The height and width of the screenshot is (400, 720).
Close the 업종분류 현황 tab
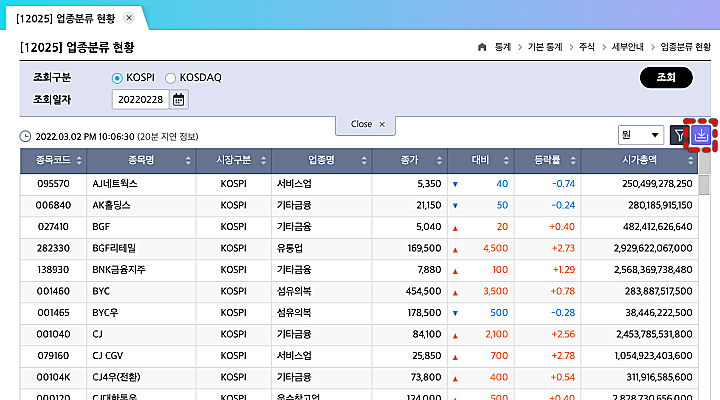[129, 18]
